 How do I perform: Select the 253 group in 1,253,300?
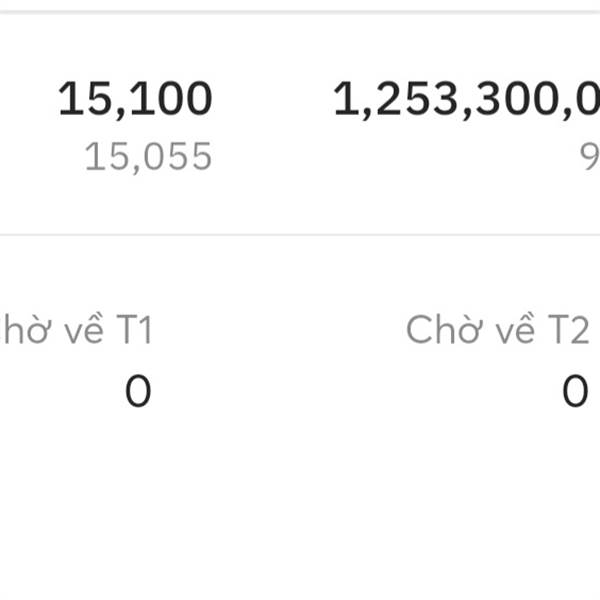pos(417,99)
